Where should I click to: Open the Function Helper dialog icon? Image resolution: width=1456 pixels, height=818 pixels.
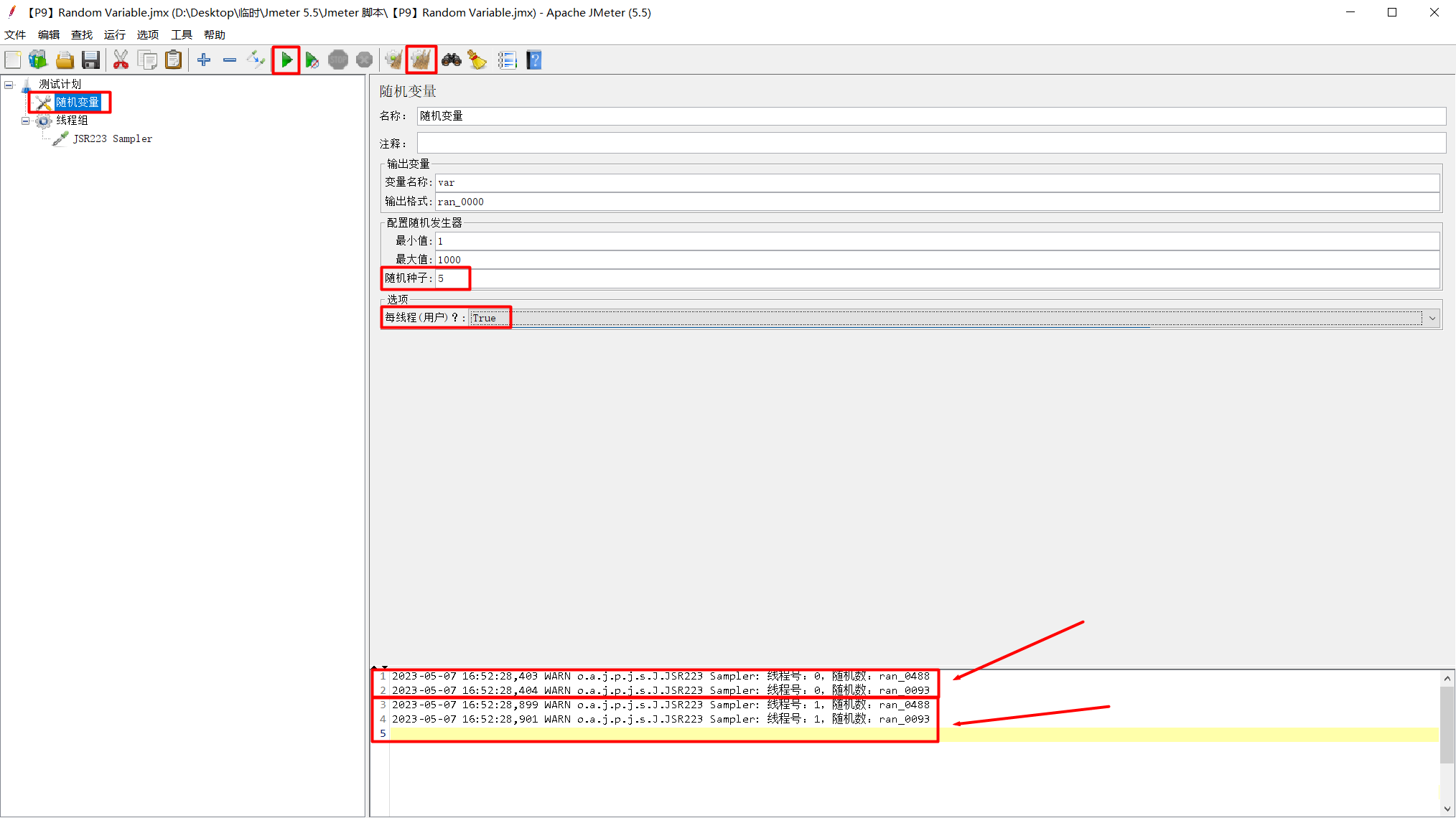pyautogui.click(x=508, y=60)
